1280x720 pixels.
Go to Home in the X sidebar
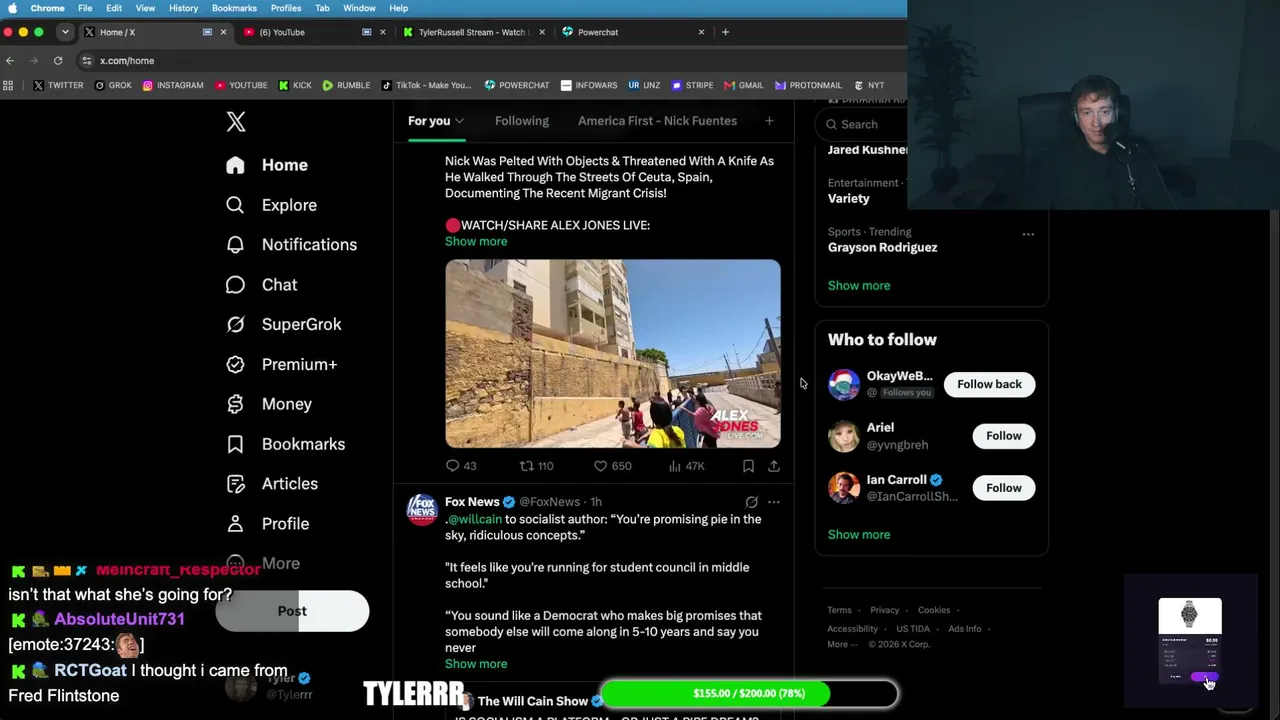point(267,165)
